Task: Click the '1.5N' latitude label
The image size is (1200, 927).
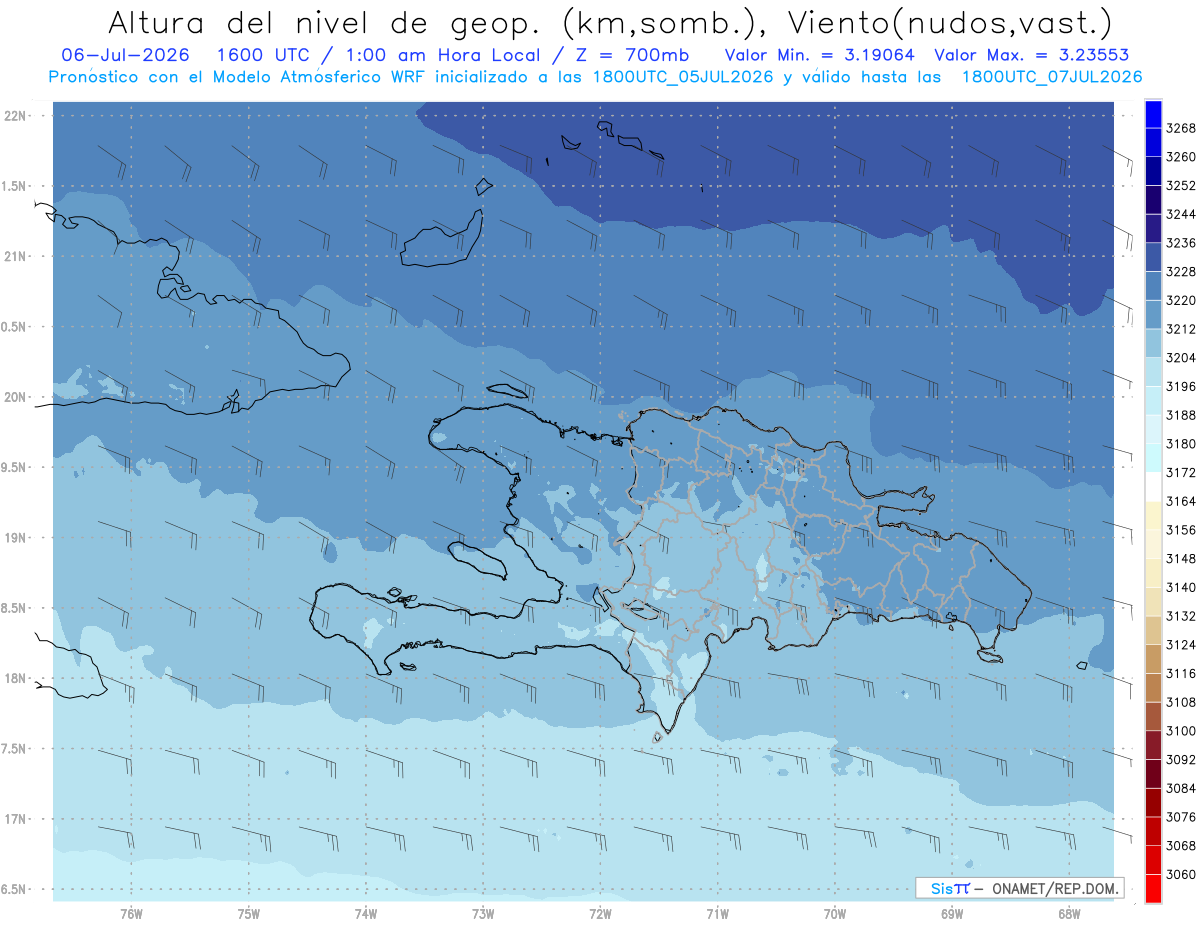Action: point(16,186)
